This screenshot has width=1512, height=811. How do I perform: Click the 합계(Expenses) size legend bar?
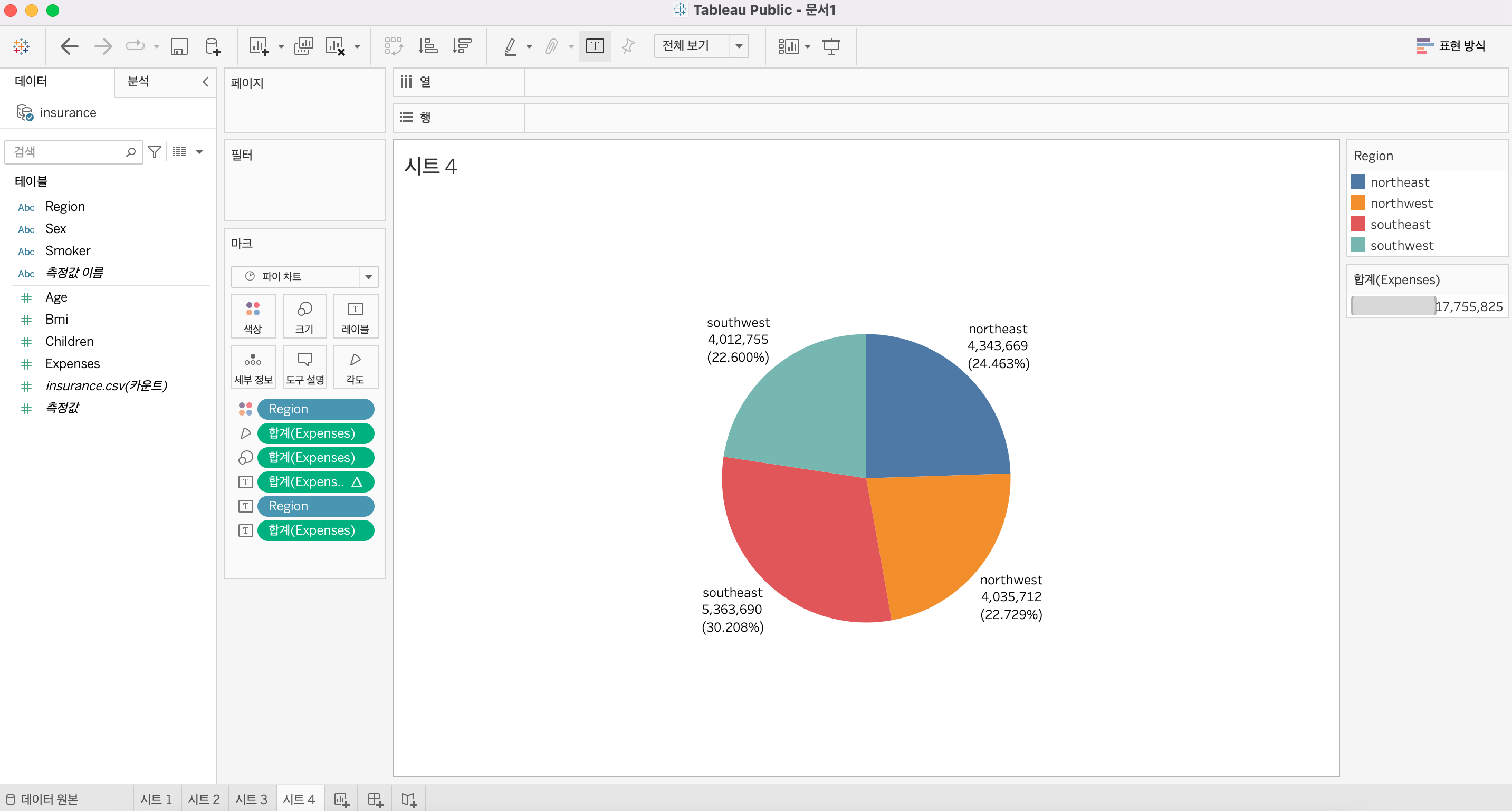pyautogui.click(x=1393, y=306)
